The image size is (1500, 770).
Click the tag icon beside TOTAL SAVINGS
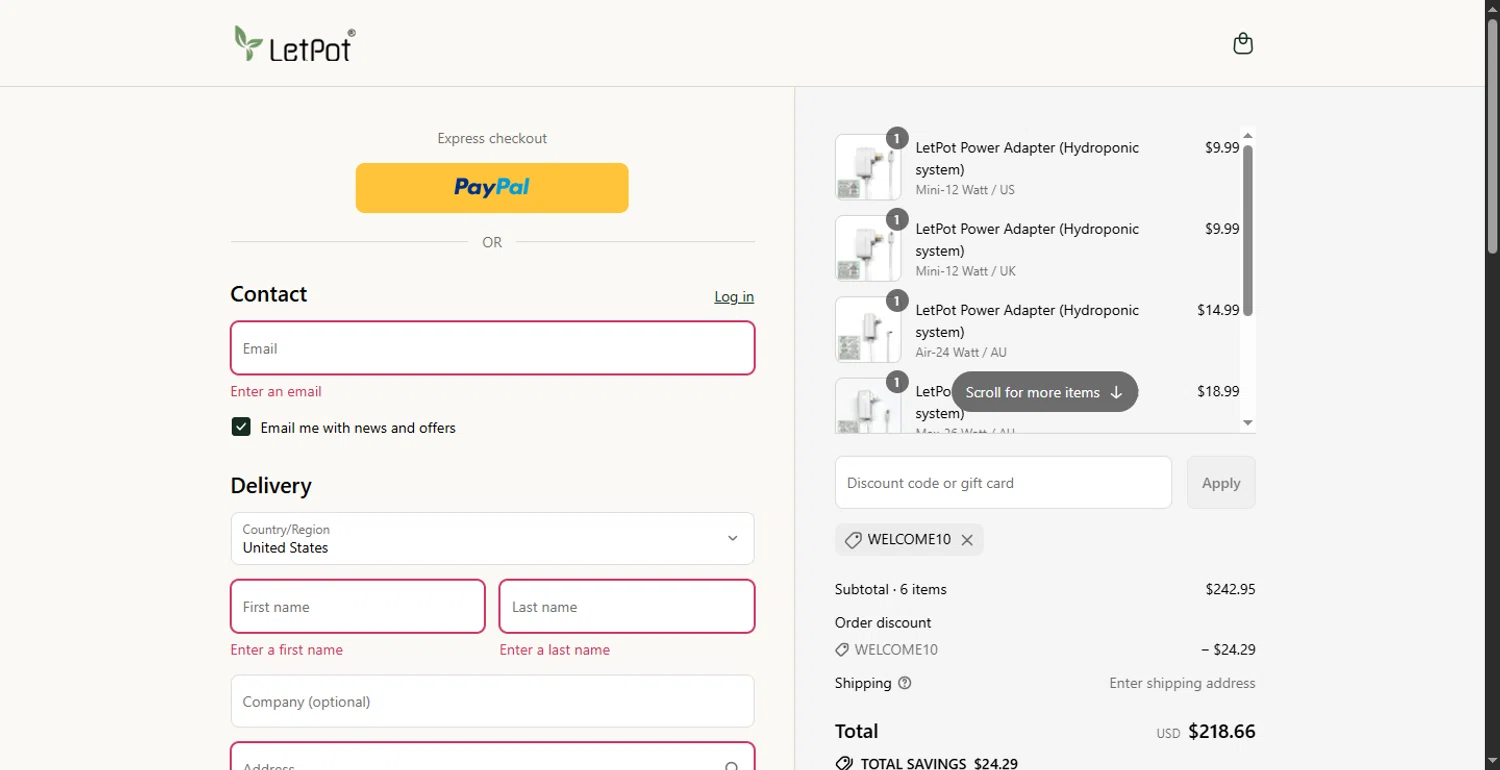pyautogui.click(x=844, y=763)
